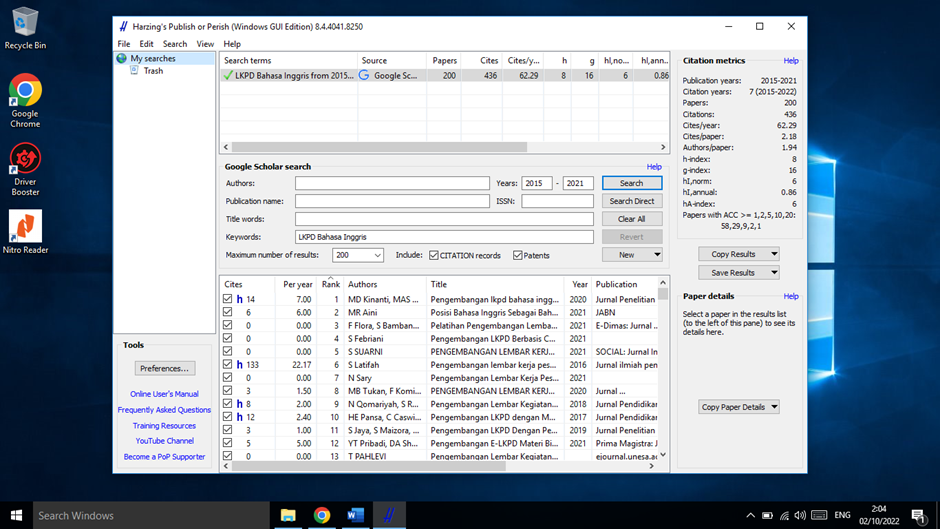
Task: Open Word from the taskbar
Action: click(x=355, y=515)
